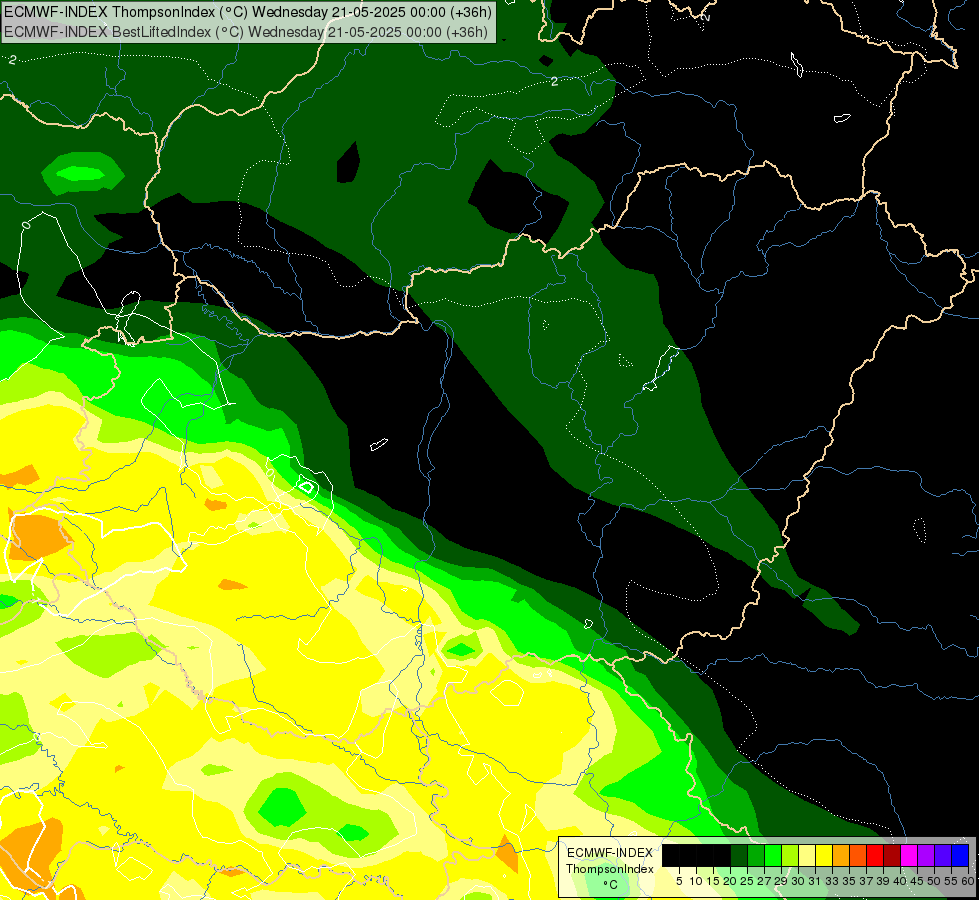Screen dimensions: 979x900
Task: Click legend scale value 31
Action: (815, 881)
